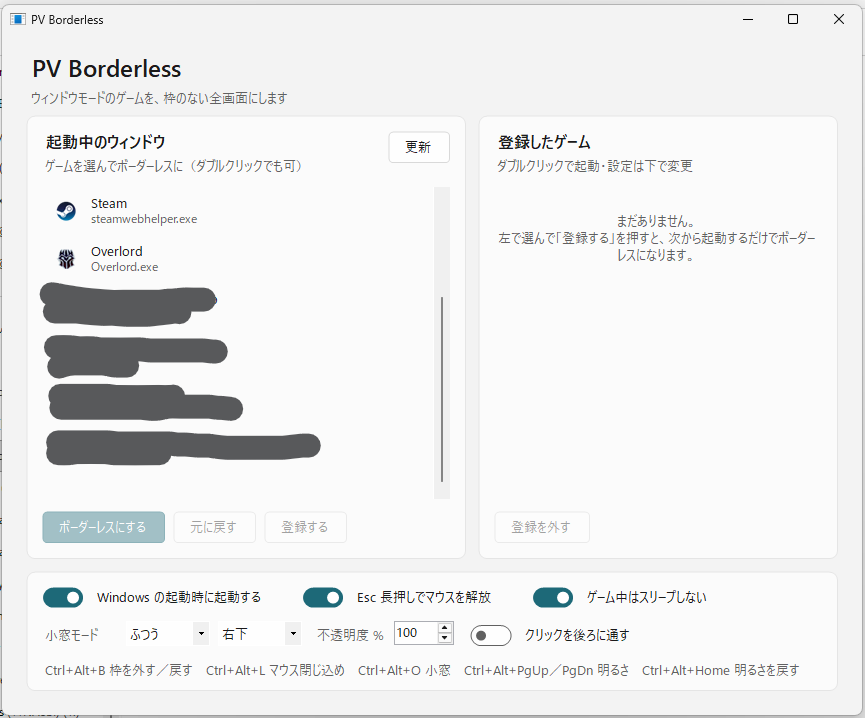Click the large PV Borderless app heading
The height and width of the screenshot is (718, 865).
click(106, 69)
